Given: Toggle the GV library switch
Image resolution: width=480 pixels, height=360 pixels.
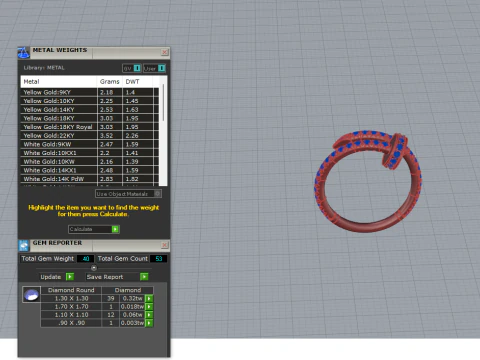Looking at the screenshot, I should click(137, 68).
